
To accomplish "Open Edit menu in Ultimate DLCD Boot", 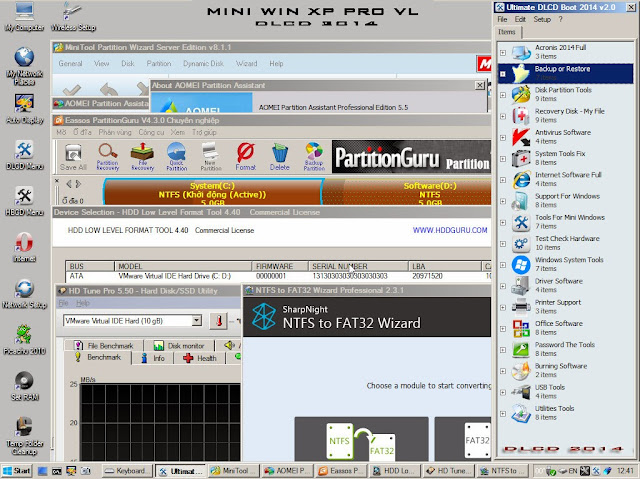I will [x=520, y=19].
